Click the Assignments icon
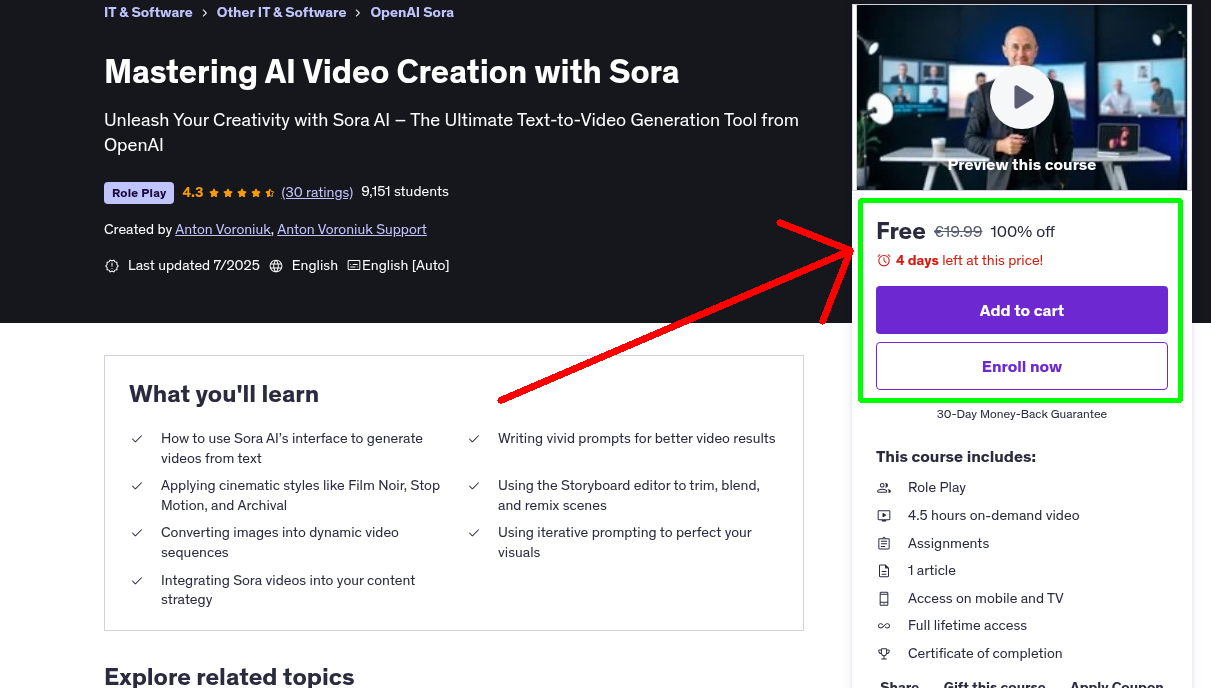The image size is (1211, 688). [884, 544]
